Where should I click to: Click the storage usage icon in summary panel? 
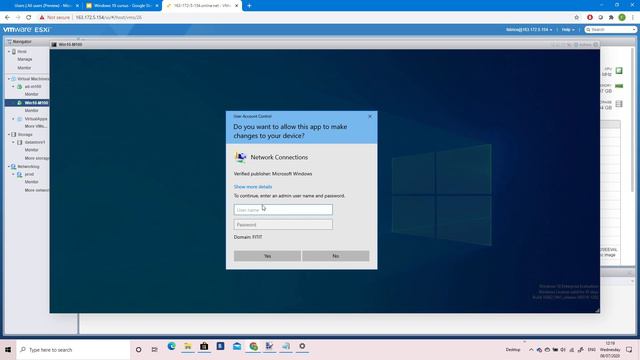619,104
